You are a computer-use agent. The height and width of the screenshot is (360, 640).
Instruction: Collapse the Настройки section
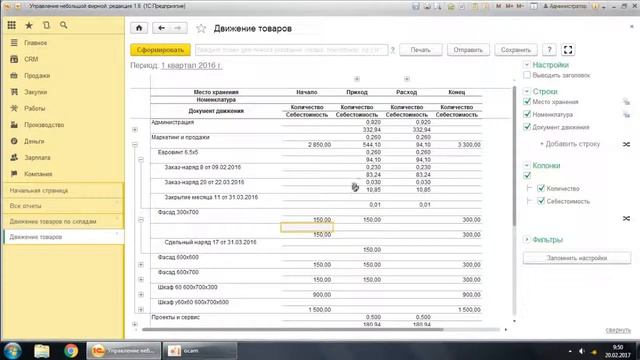pos(527,65)
